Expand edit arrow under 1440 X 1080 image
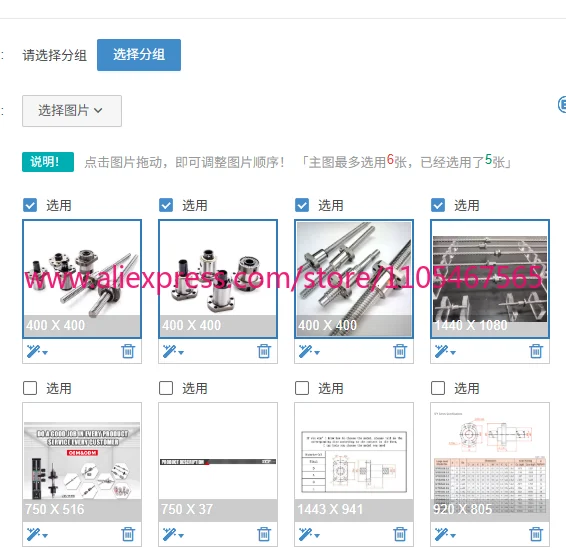The width and height of the screenshot is (566, 553). click(x=453, y=353)
